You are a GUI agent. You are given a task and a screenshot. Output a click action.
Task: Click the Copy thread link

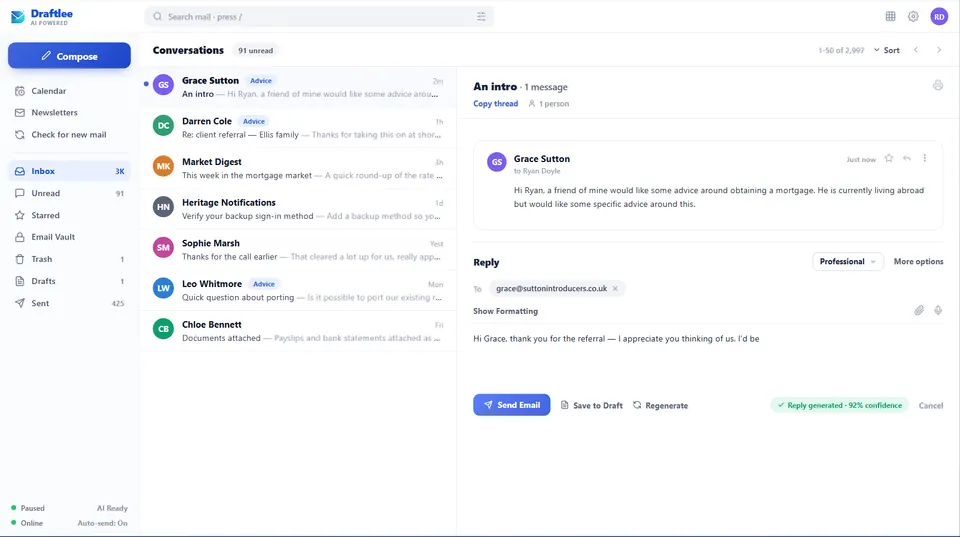click(x=495, y=103)
